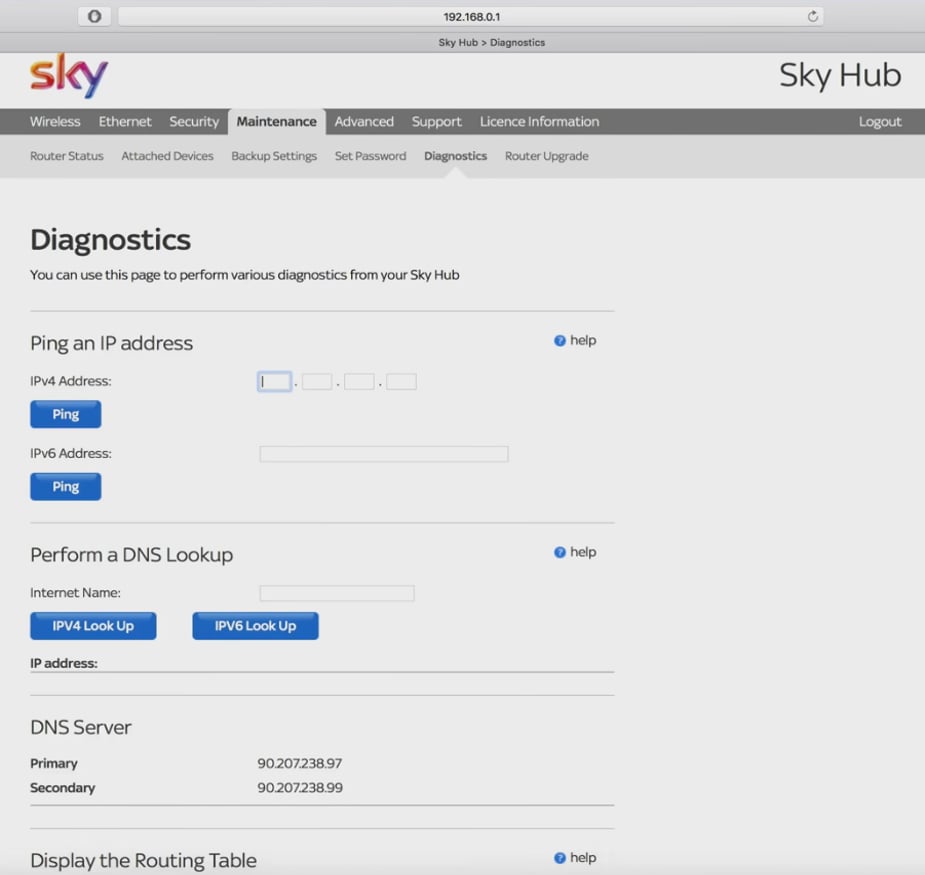Click the IPV6 Look Up button
The width and height of the screenshot is (925, 875).
point(255,626)
